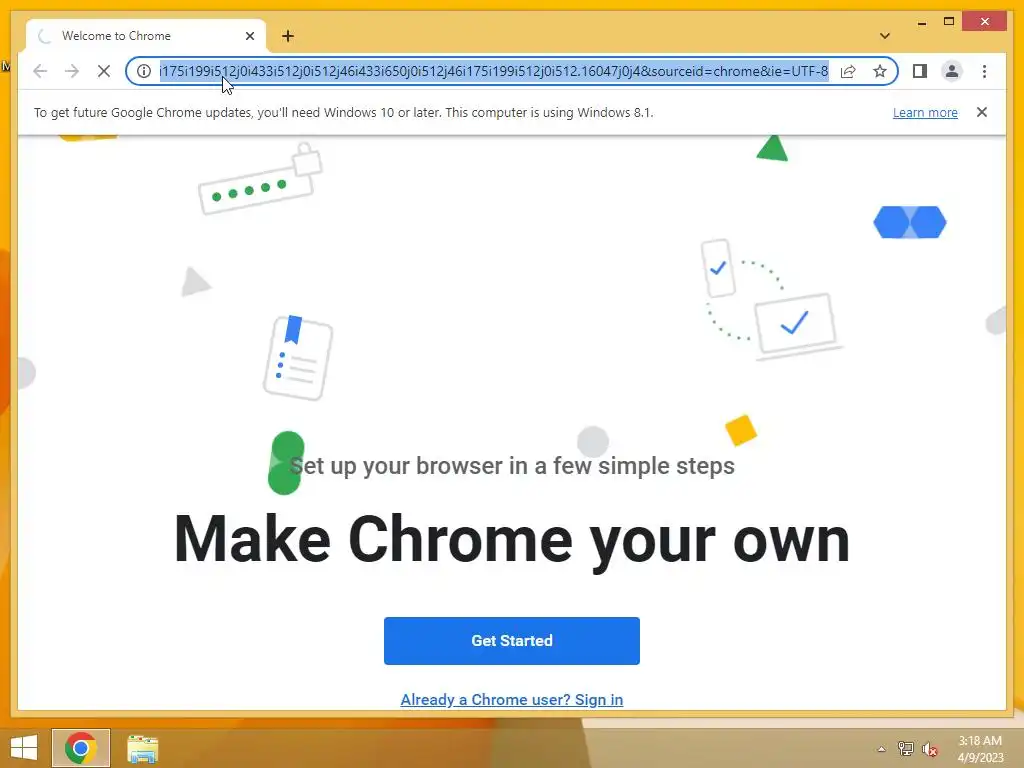Viewport: 1024px width, 768px height.
Task: Open the side panel icon
Action: (x=920, y=71)
